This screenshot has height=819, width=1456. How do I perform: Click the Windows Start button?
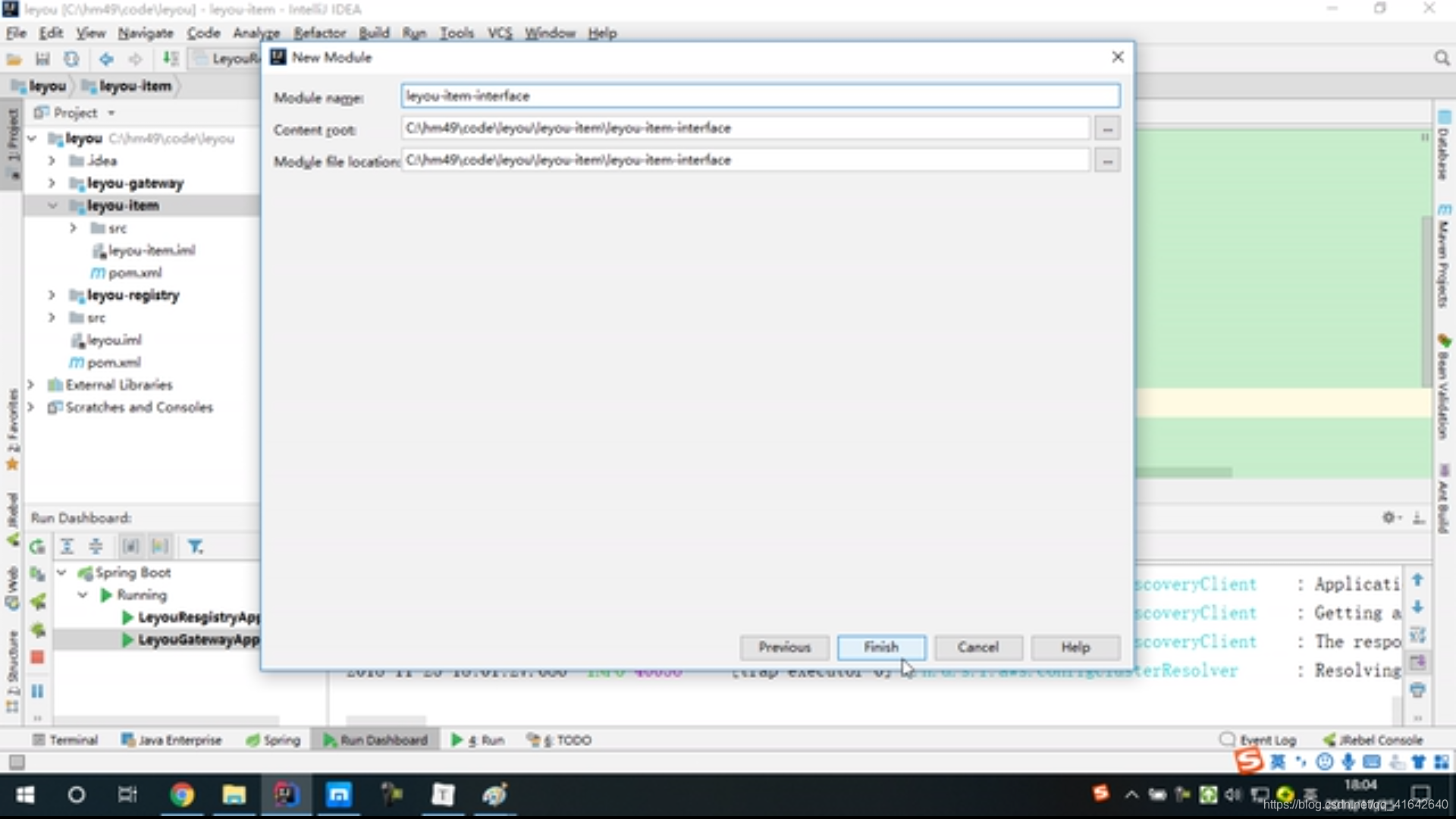pos(25,795)
